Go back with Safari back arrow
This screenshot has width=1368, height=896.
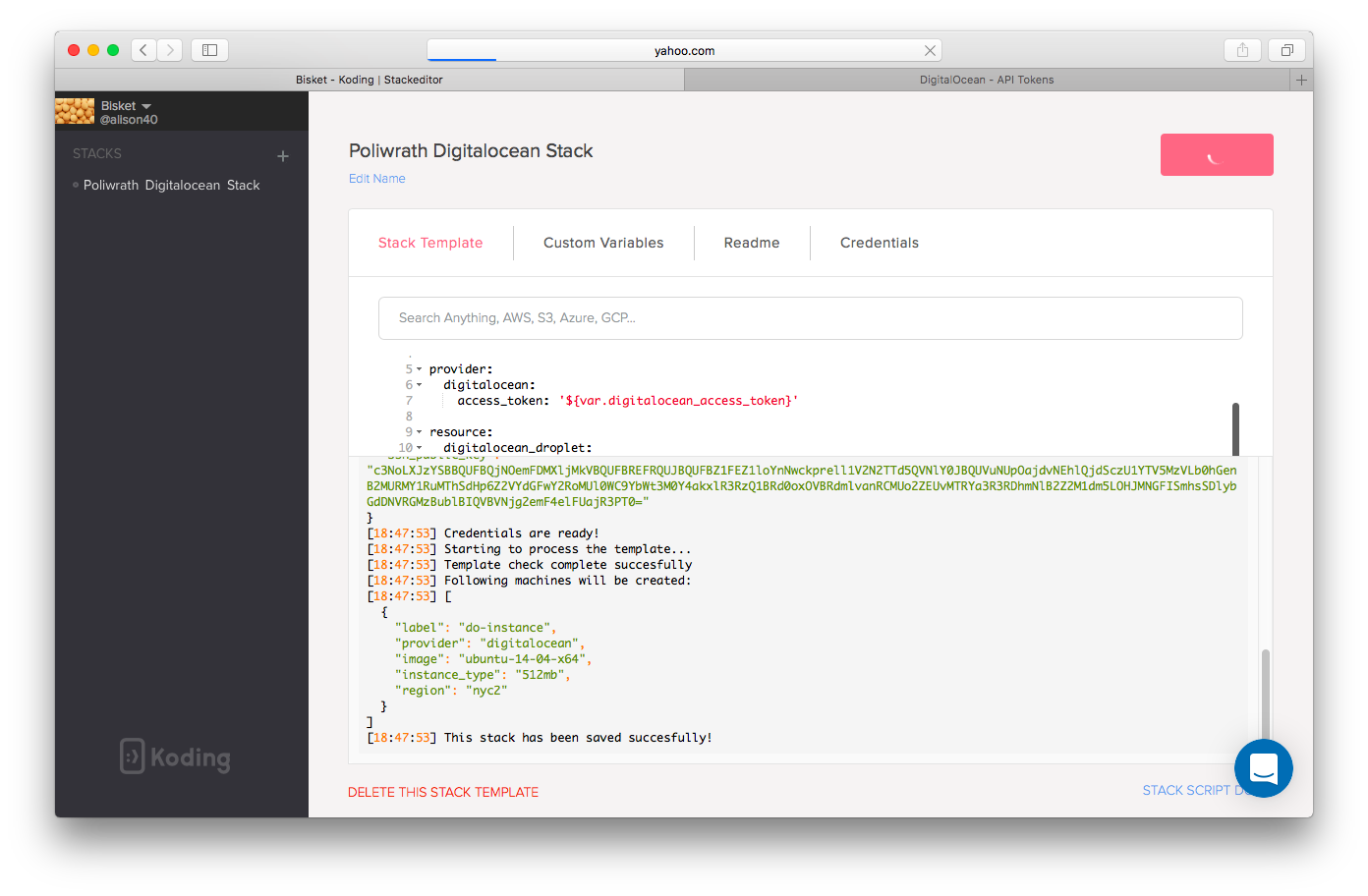click(x=143, y=50)
